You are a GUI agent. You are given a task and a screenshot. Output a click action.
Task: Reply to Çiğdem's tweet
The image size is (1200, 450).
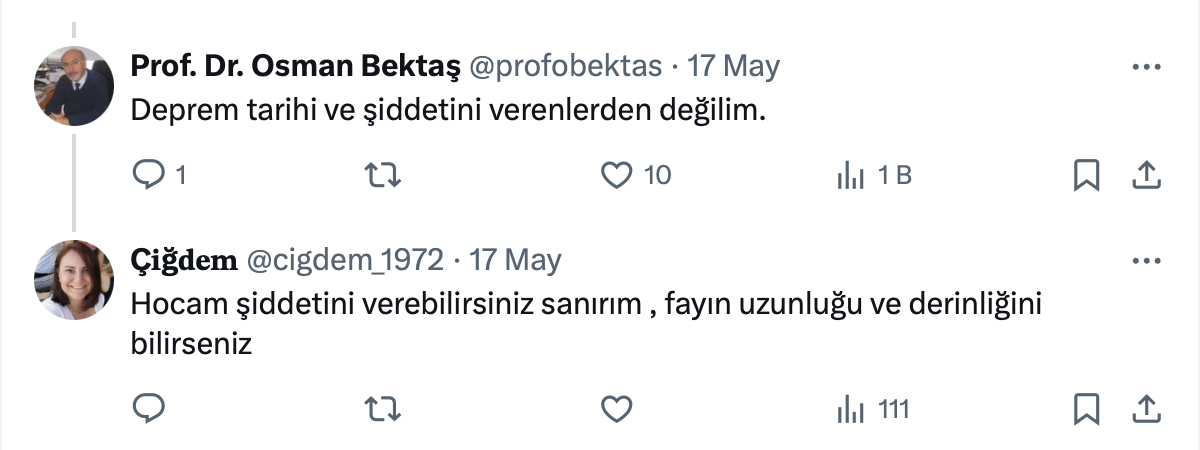(x=148, y=408)
